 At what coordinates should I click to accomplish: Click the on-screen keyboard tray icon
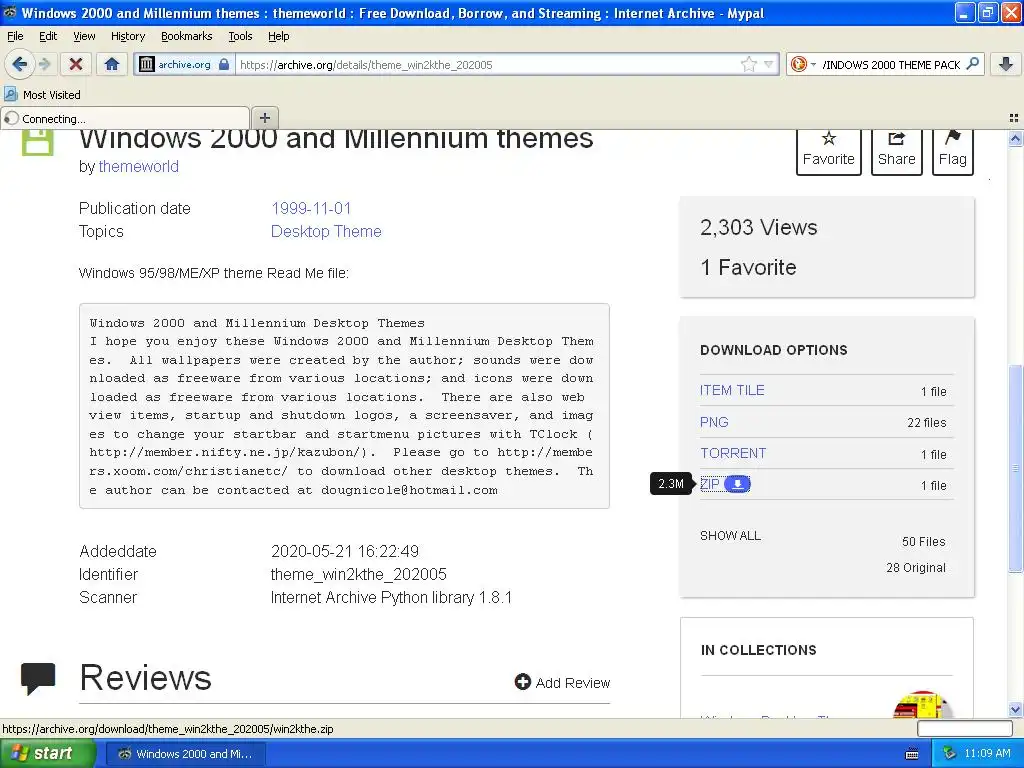point(912,754)
